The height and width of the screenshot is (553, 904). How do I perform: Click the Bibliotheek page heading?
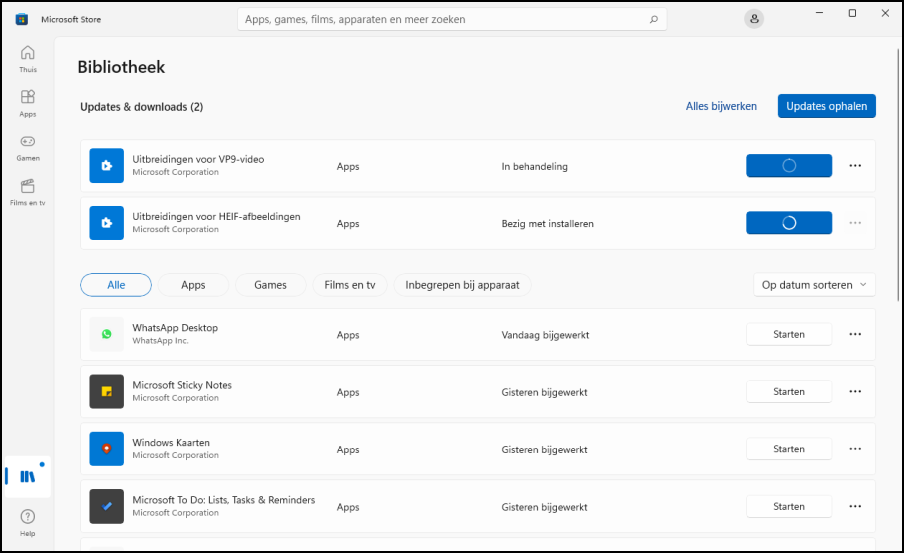click(121, 67)
